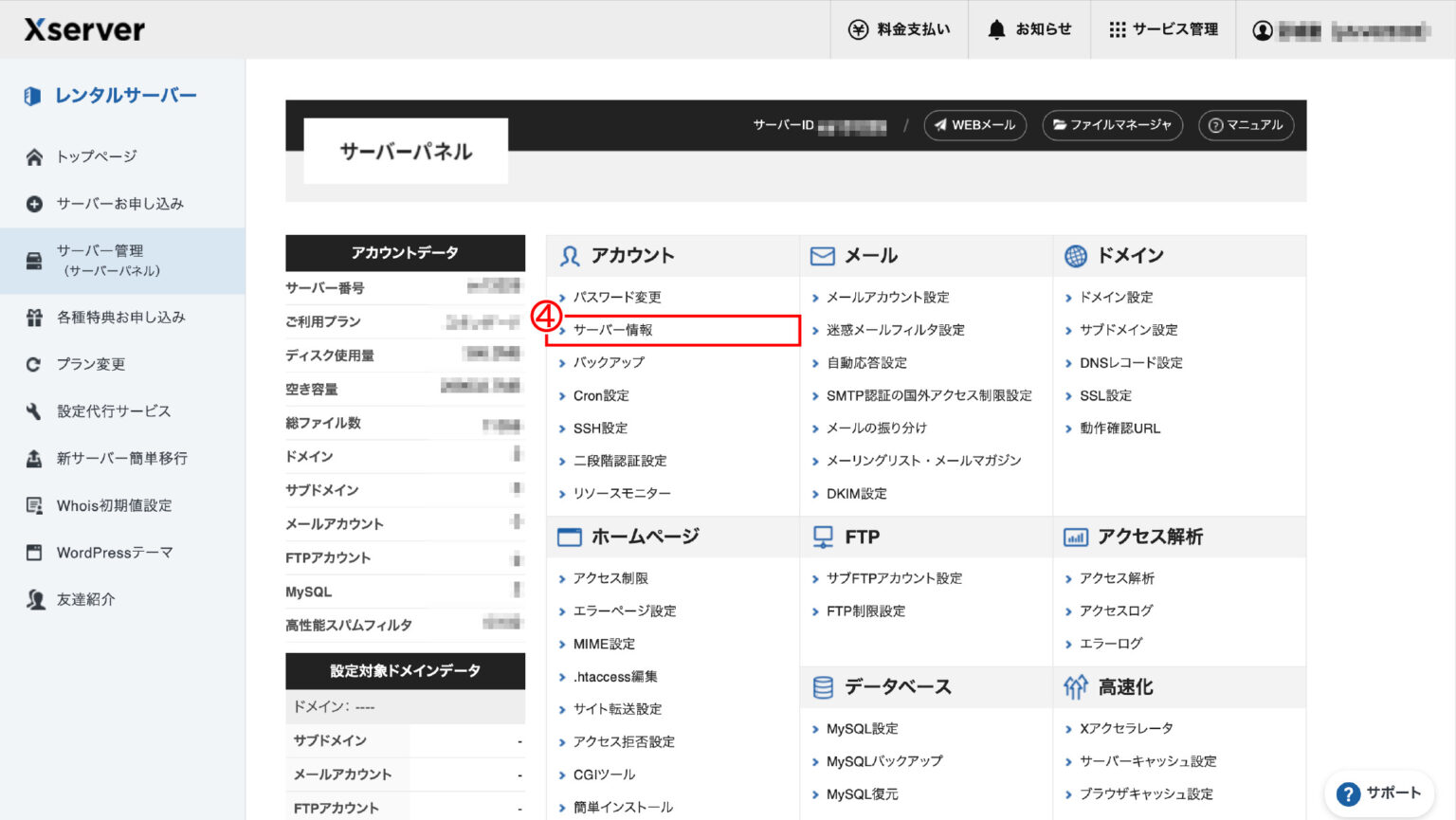Open the 料金支払い menu

pyautogui.click(x=897, y=28)
